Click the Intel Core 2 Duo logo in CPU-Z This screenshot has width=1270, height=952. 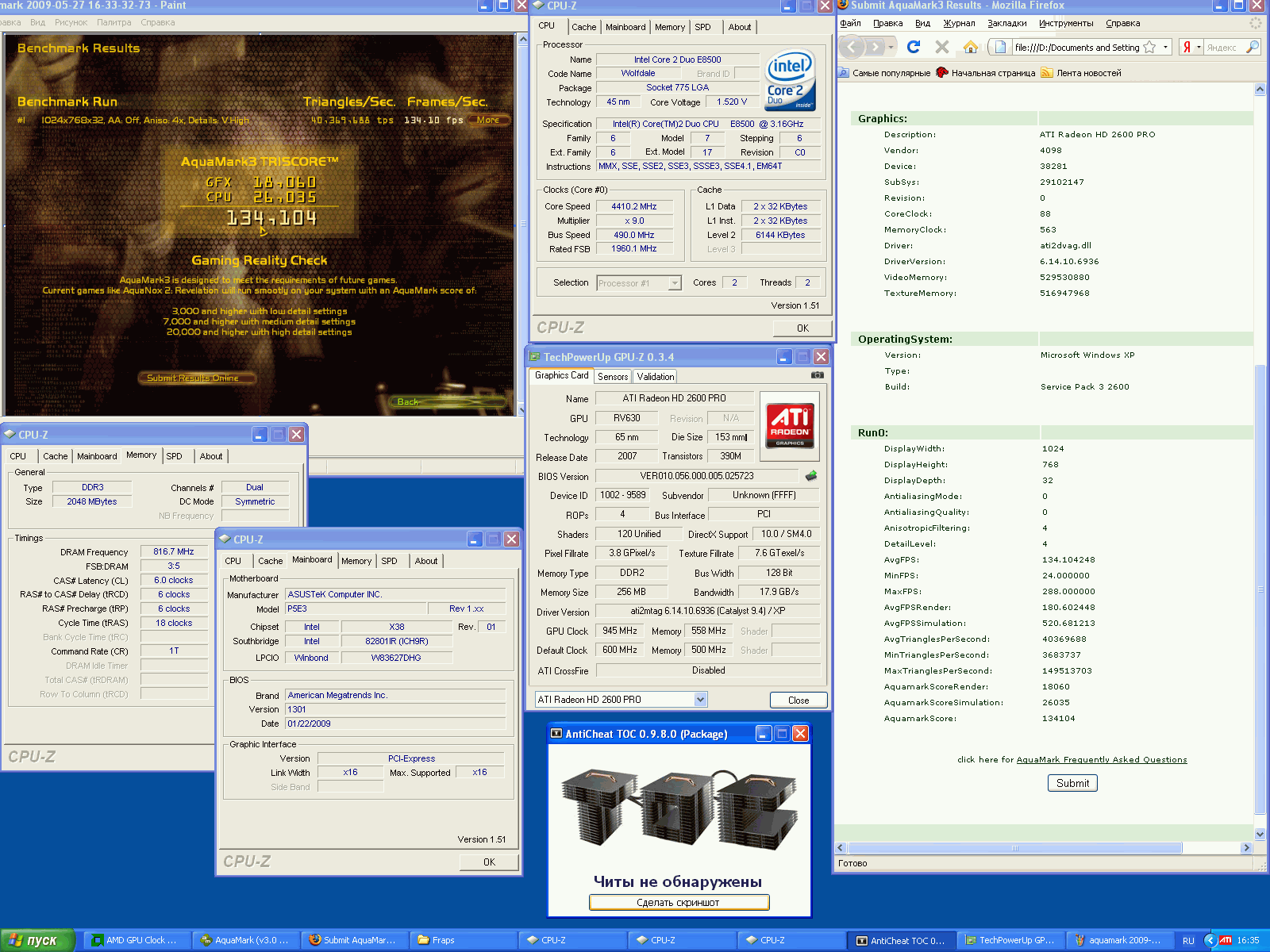tap(790, 80)
